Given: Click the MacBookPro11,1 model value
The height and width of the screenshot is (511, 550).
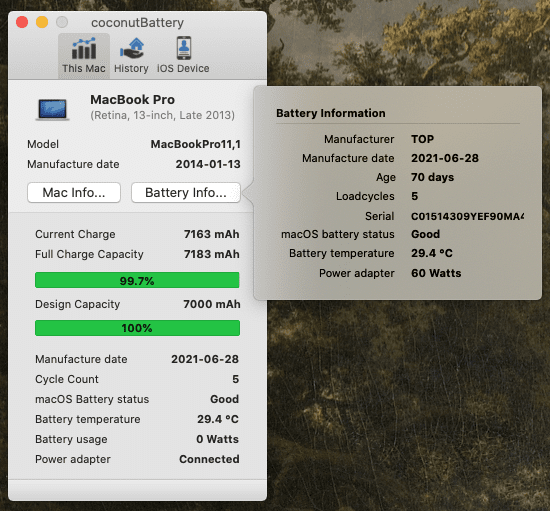Looking at the screenshot, I should [x=196, y=144].
